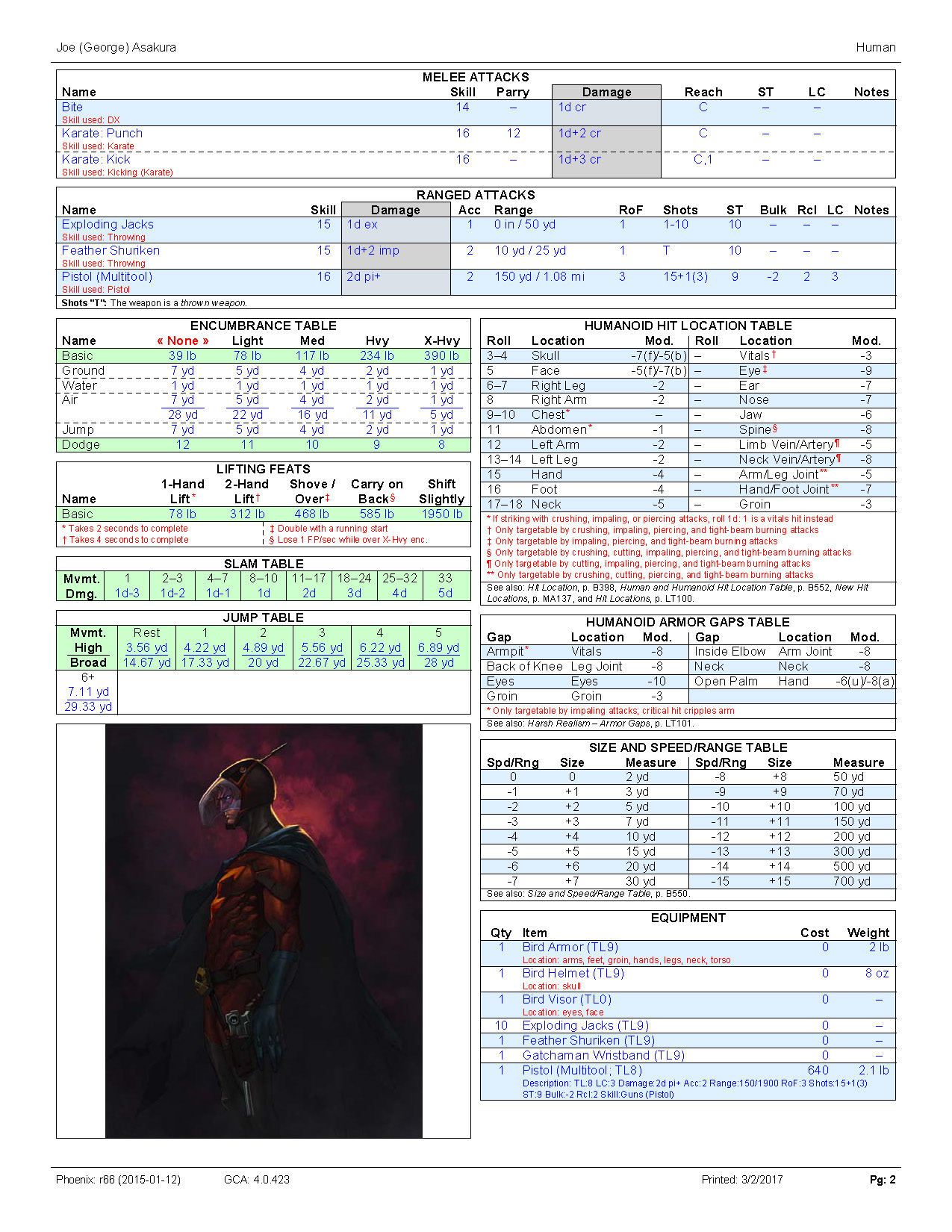952x1232 pixels.
Task: Click the character portrait illustration
Action: [x=264, y=930]
